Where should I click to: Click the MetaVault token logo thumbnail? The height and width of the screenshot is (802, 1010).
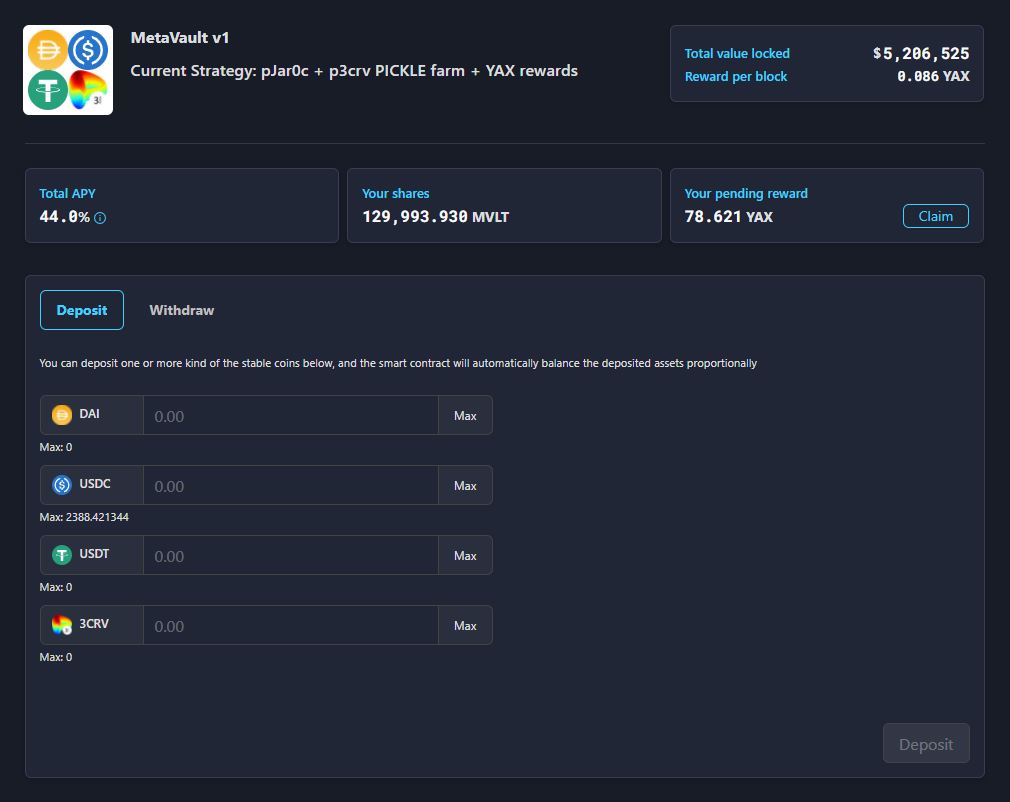coord(68,70)
